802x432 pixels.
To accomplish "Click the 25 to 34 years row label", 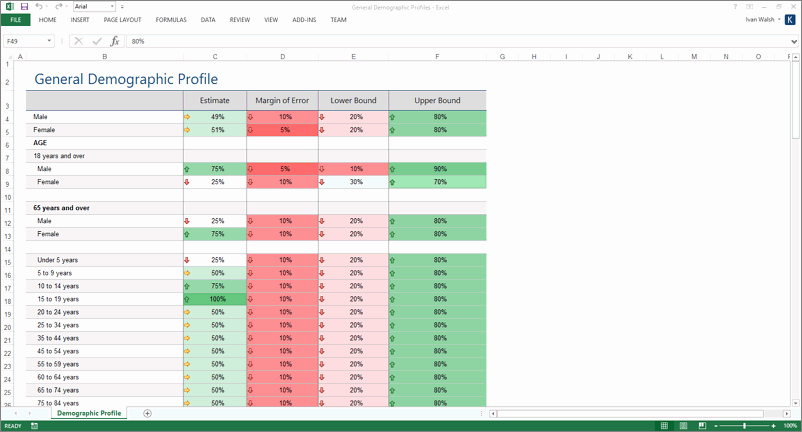I will [58, 325].
